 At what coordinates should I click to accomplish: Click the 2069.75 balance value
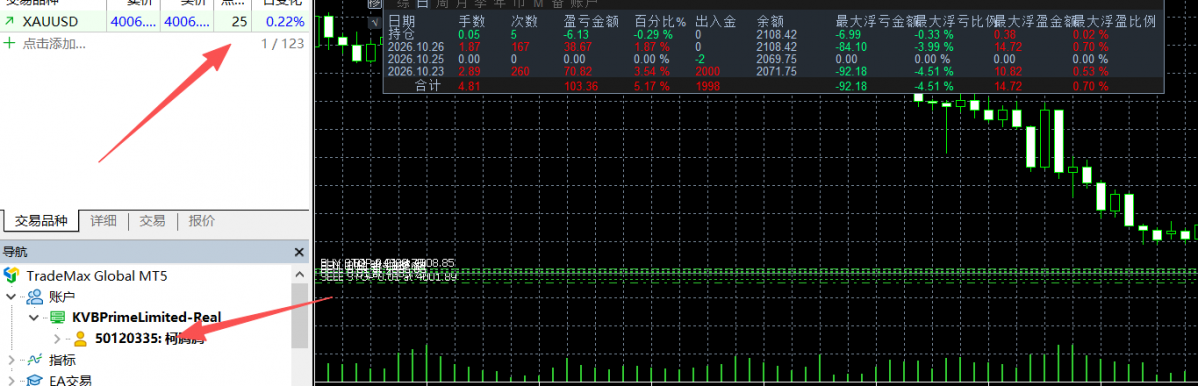coord(776,59)
